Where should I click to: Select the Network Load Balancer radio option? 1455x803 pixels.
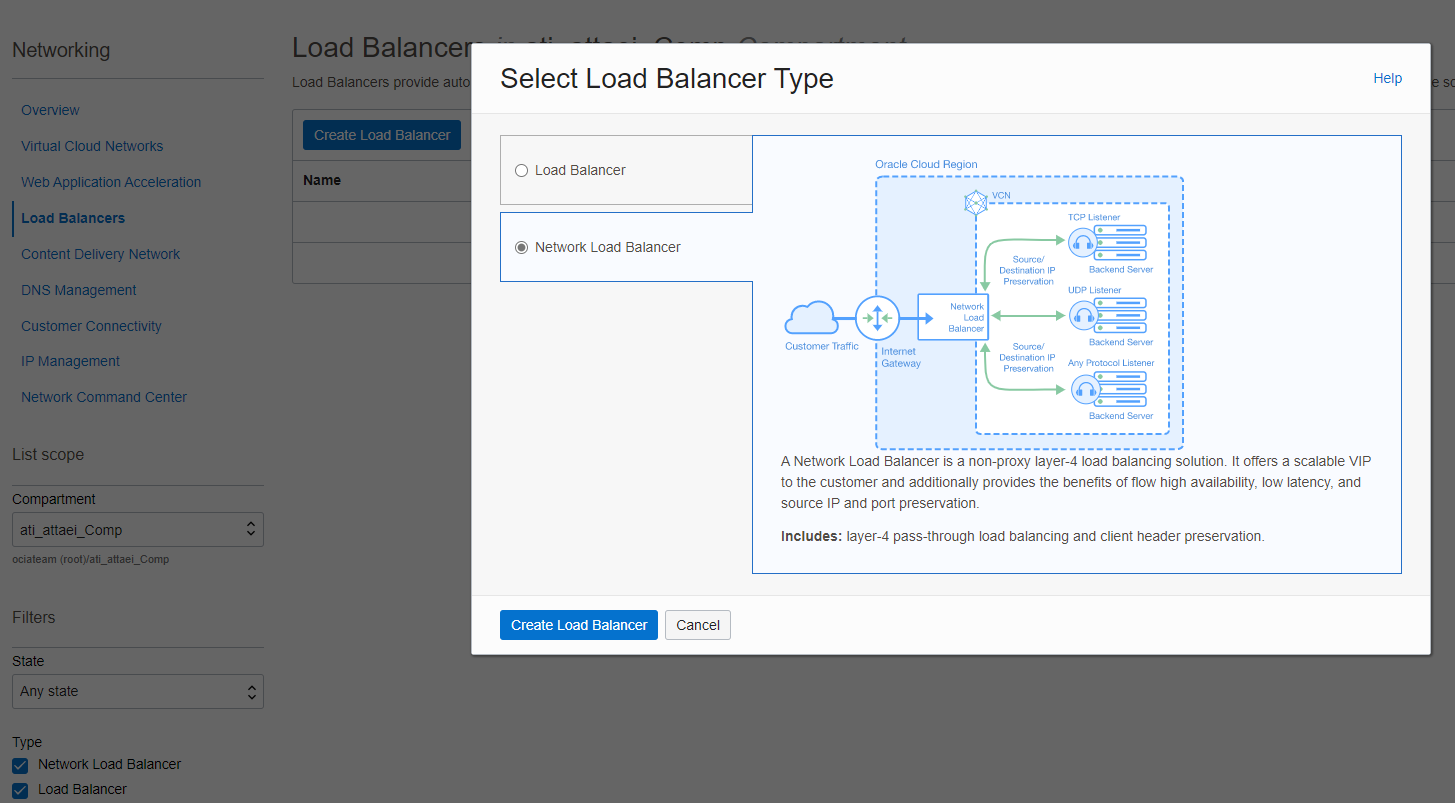click(521, 248)
